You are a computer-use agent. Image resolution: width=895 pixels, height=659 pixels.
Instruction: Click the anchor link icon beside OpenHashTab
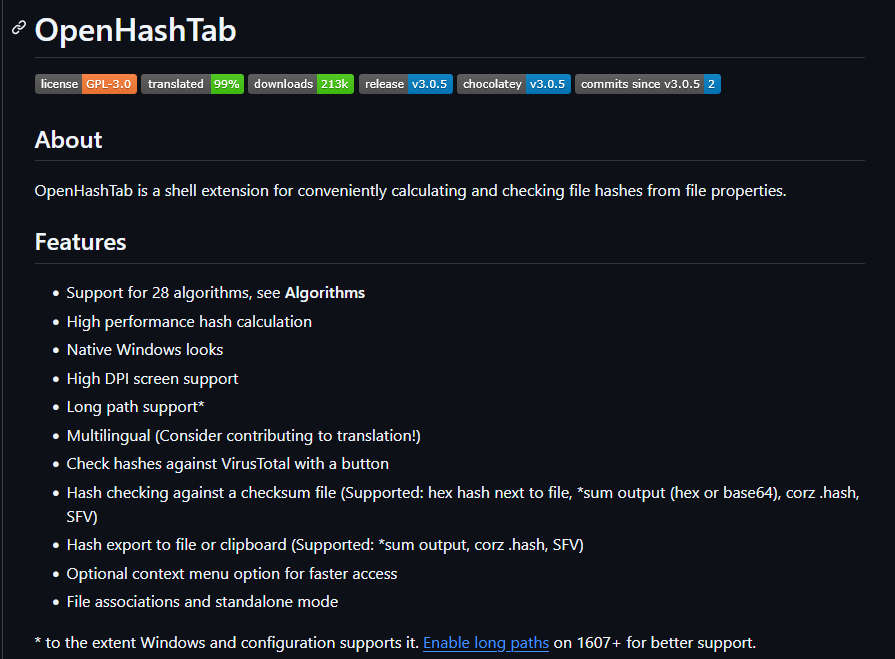18,29
